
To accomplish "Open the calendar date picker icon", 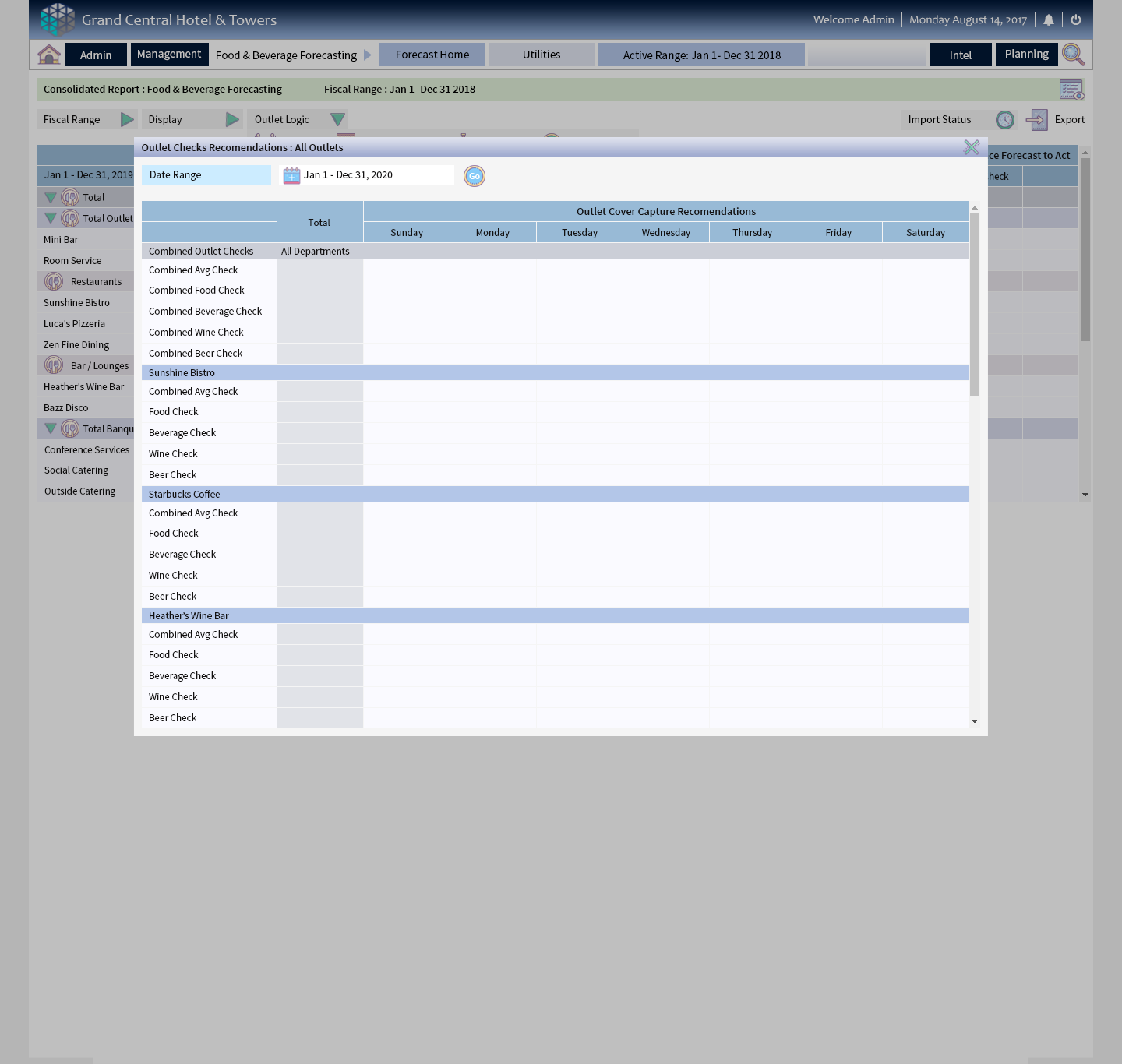I will pos(291,175).
